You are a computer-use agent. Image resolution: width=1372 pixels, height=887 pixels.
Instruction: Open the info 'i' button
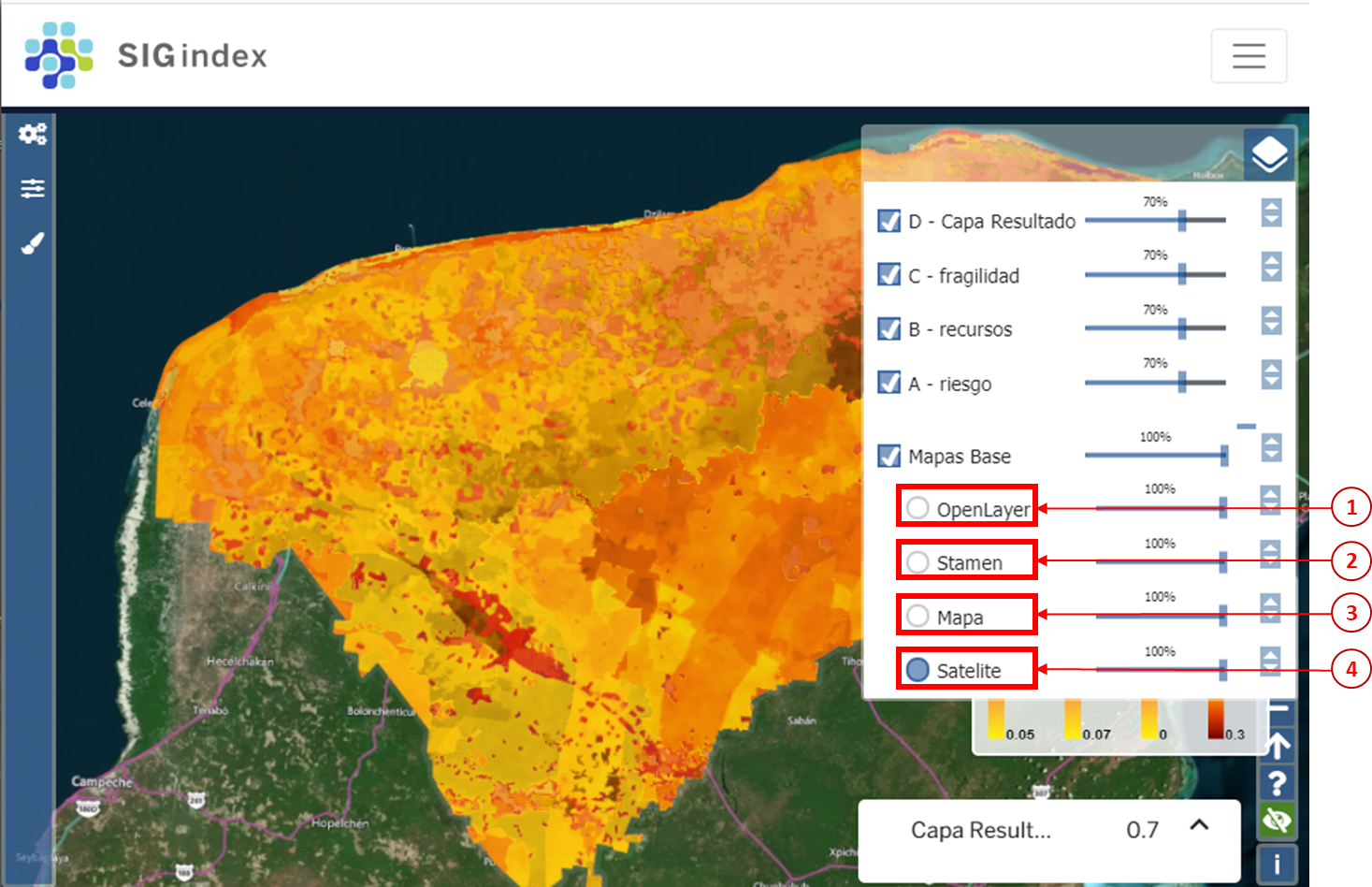[x=1278, y=865]
